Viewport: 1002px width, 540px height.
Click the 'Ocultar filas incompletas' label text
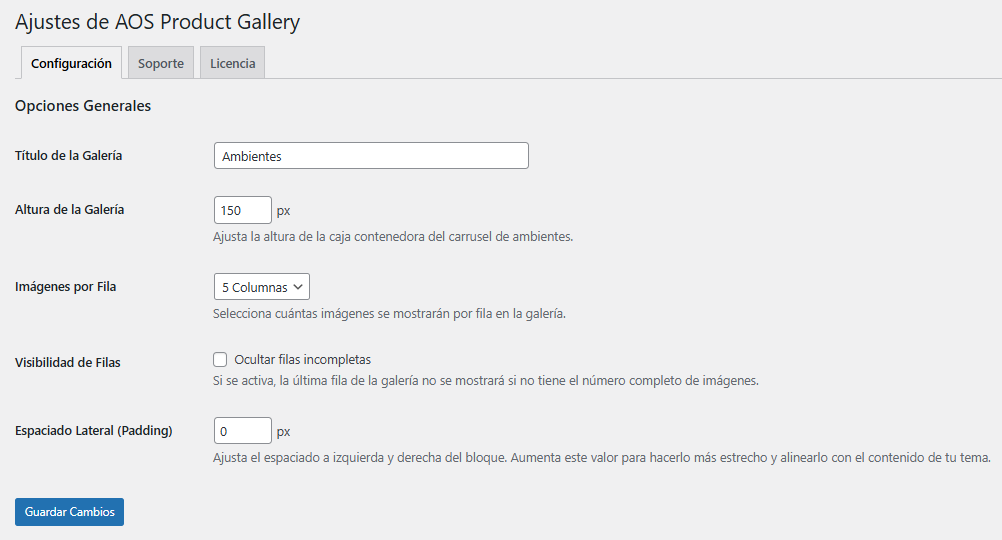tap(303, 360)
